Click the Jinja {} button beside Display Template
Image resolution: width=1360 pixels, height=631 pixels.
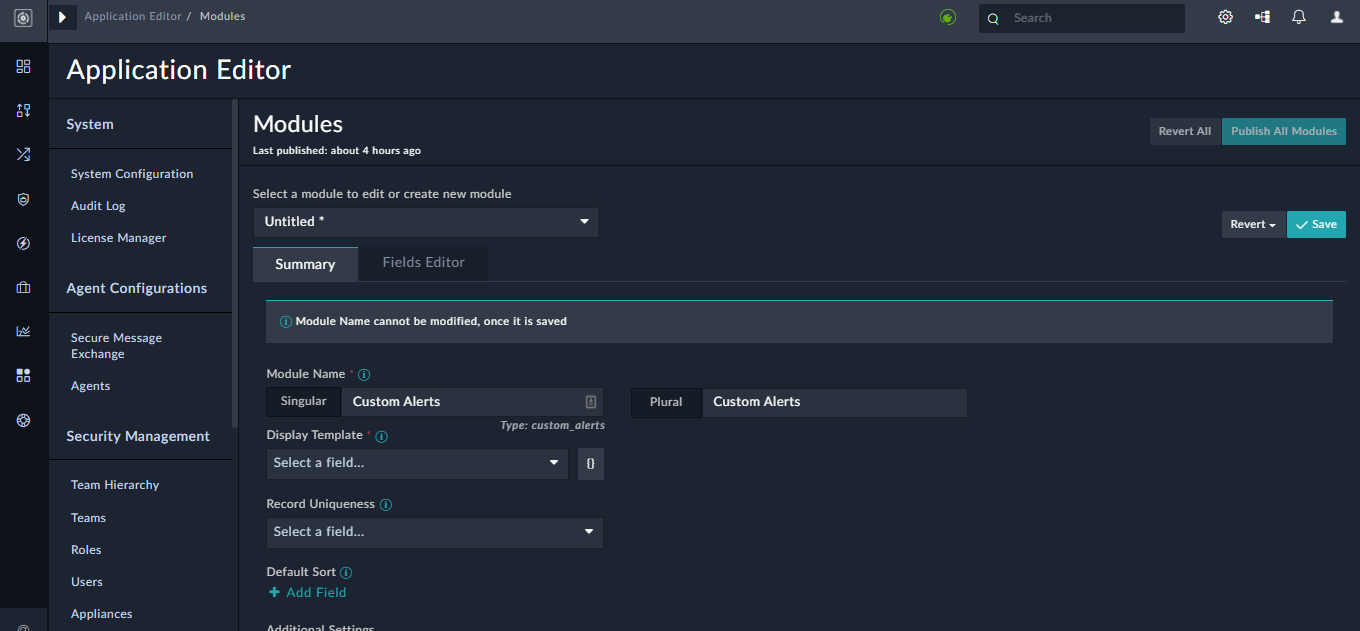point(590,463)
